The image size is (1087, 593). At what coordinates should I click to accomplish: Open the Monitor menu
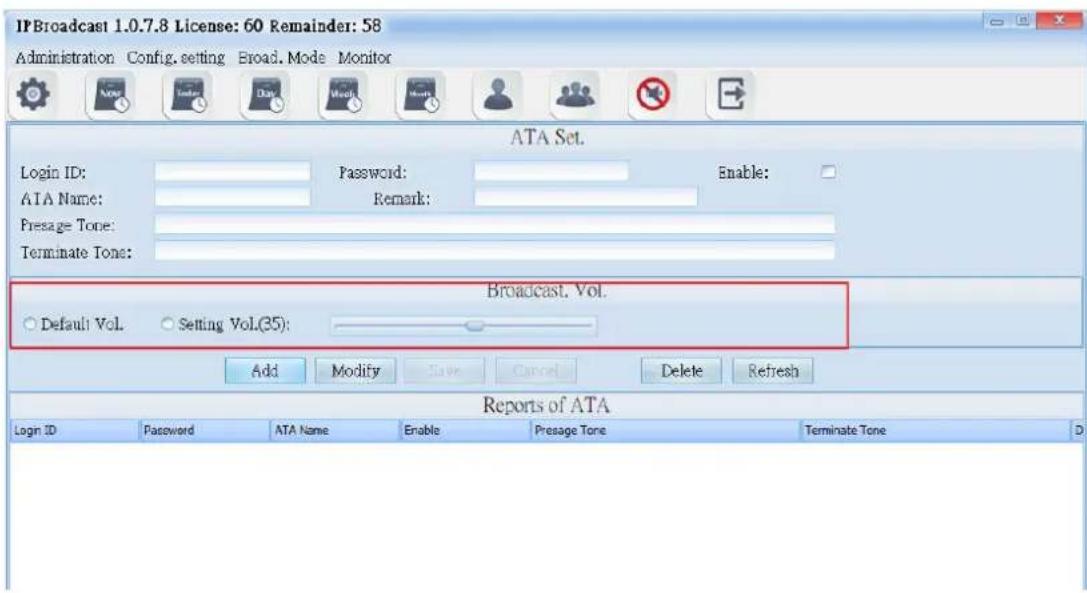365,58
